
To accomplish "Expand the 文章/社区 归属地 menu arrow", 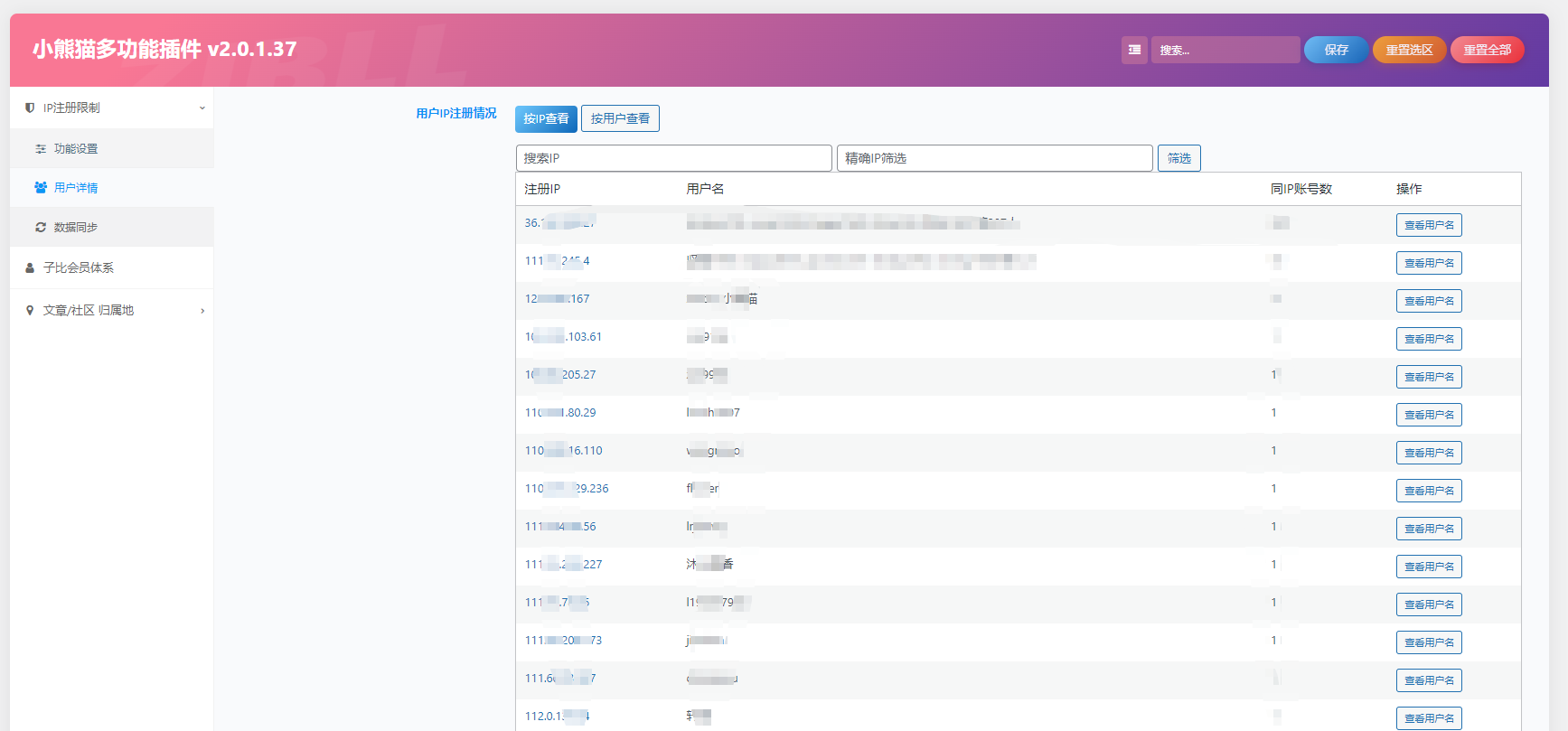I will pyautogui.click(x=202, y=311).
